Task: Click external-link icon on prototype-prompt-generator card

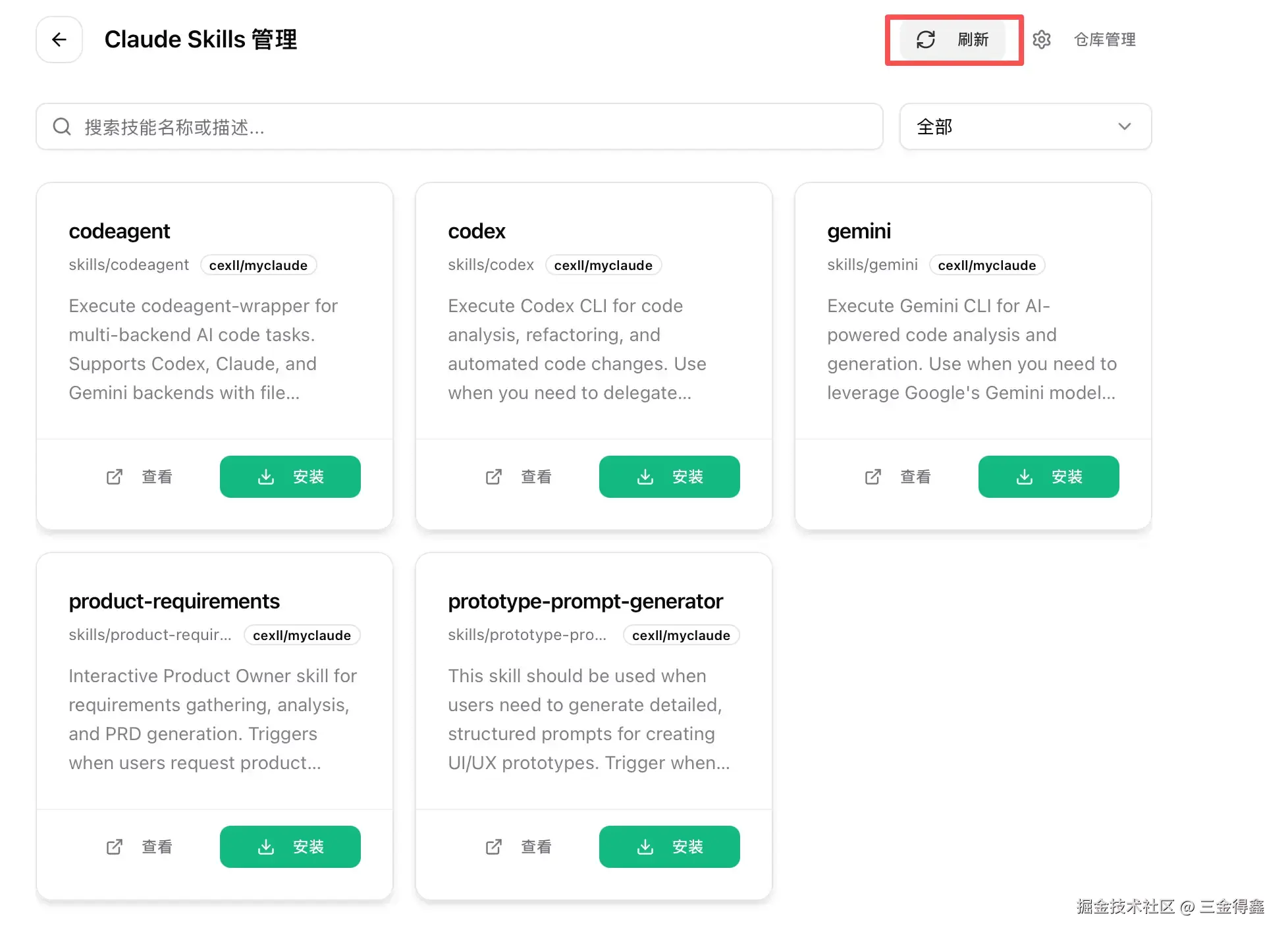Action: [494, 847]
